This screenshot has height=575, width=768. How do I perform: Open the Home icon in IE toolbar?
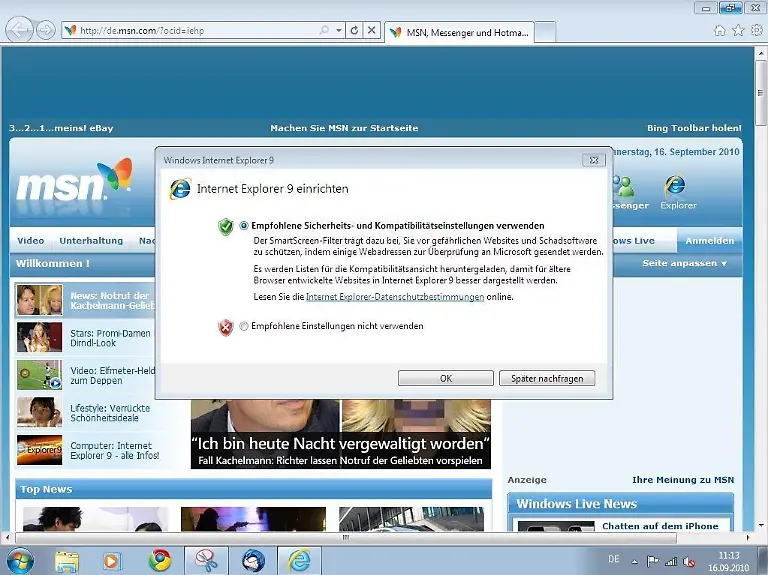719,30
